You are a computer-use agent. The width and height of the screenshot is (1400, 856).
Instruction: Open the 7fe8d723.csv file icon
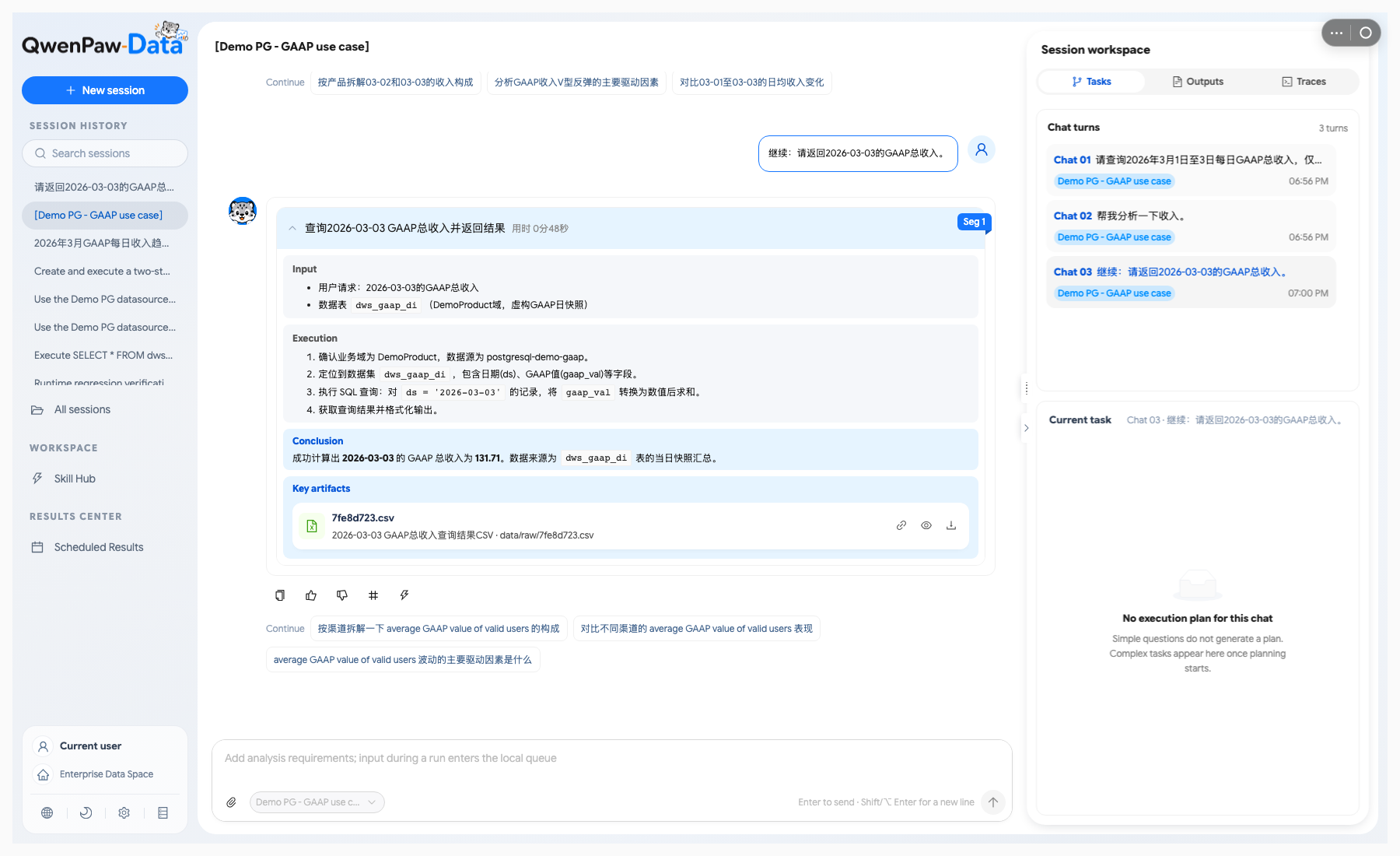pyautogui.click(x=312, y=526)
